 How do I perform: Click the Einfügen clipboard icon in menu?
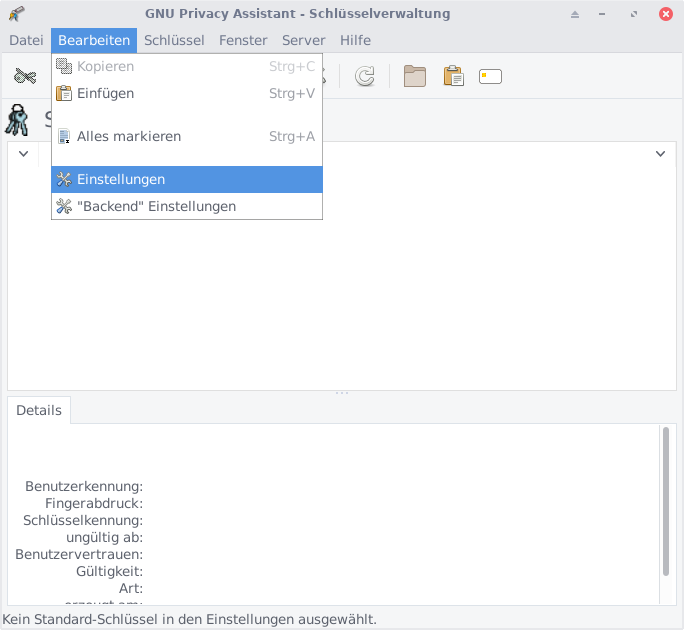(x=64, y=93)
